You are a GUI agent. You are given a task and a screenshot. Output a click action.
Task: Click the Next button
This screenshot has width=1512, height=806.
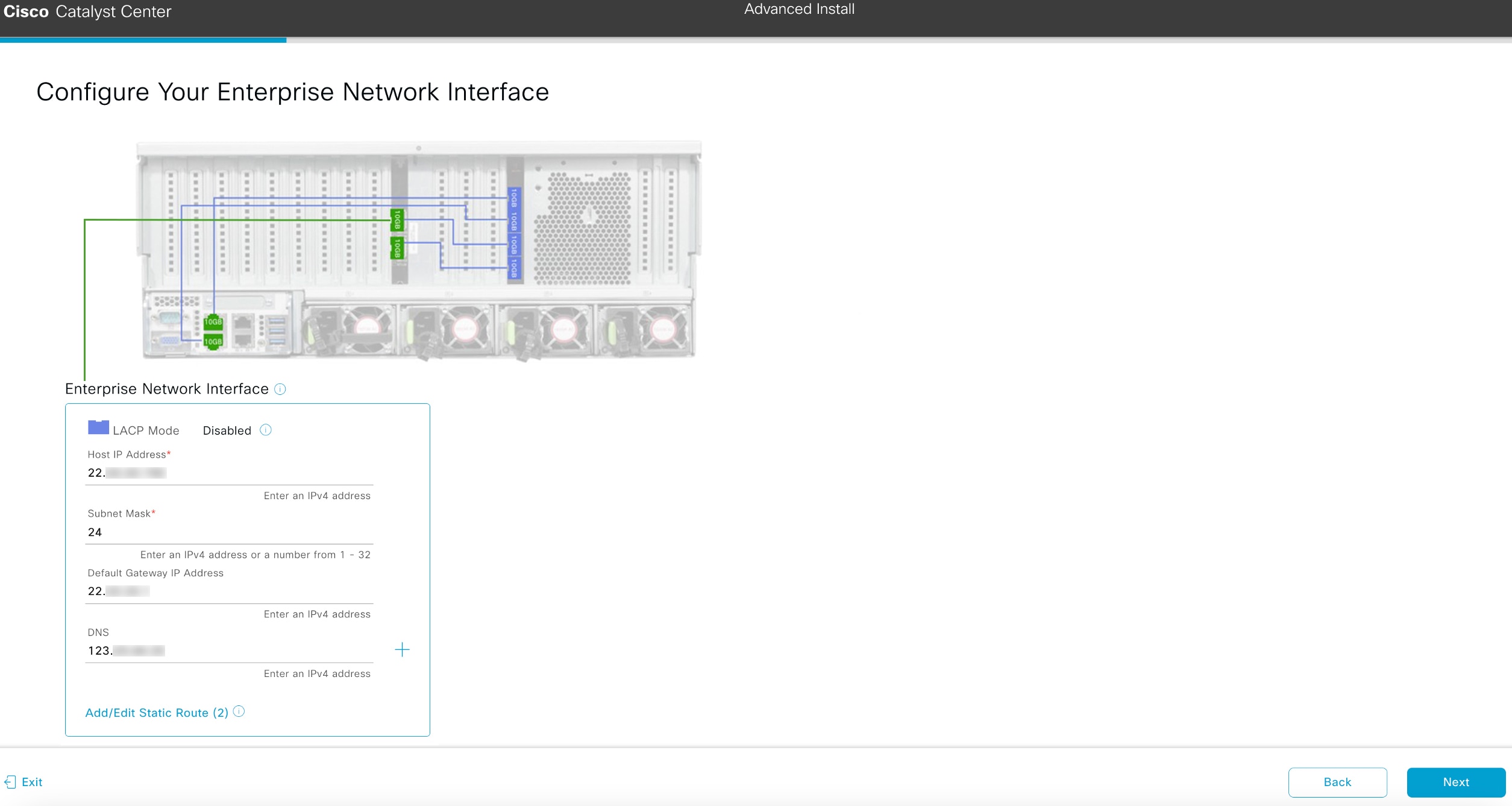coord(1456,782)
